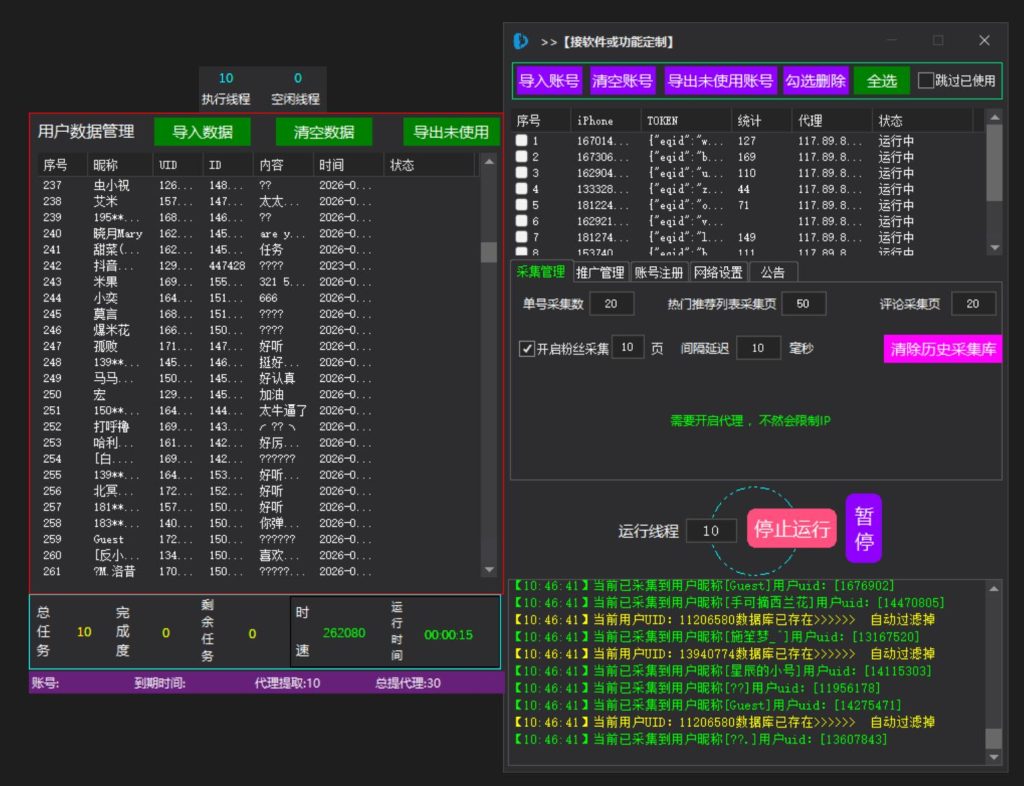This screenshot has width=1024, height=786.
Task: Switch to the 账号注册 tab
Action: point(659,273)
